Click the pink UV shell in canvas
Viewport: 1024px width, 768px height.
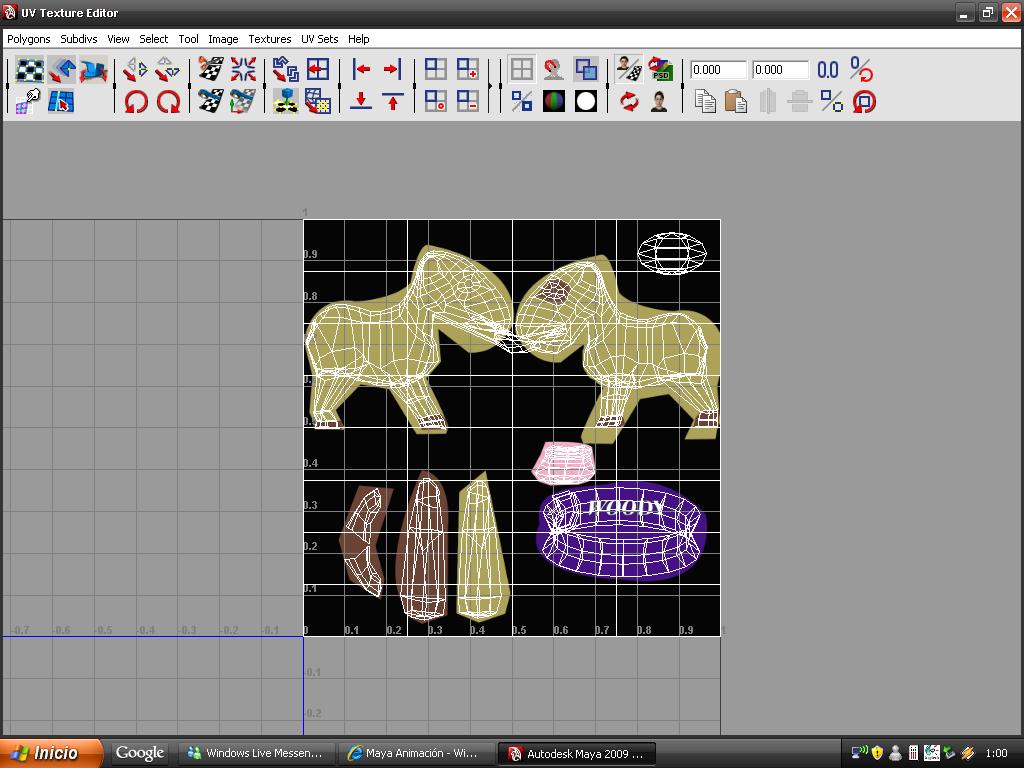click(x=563, y=462)
